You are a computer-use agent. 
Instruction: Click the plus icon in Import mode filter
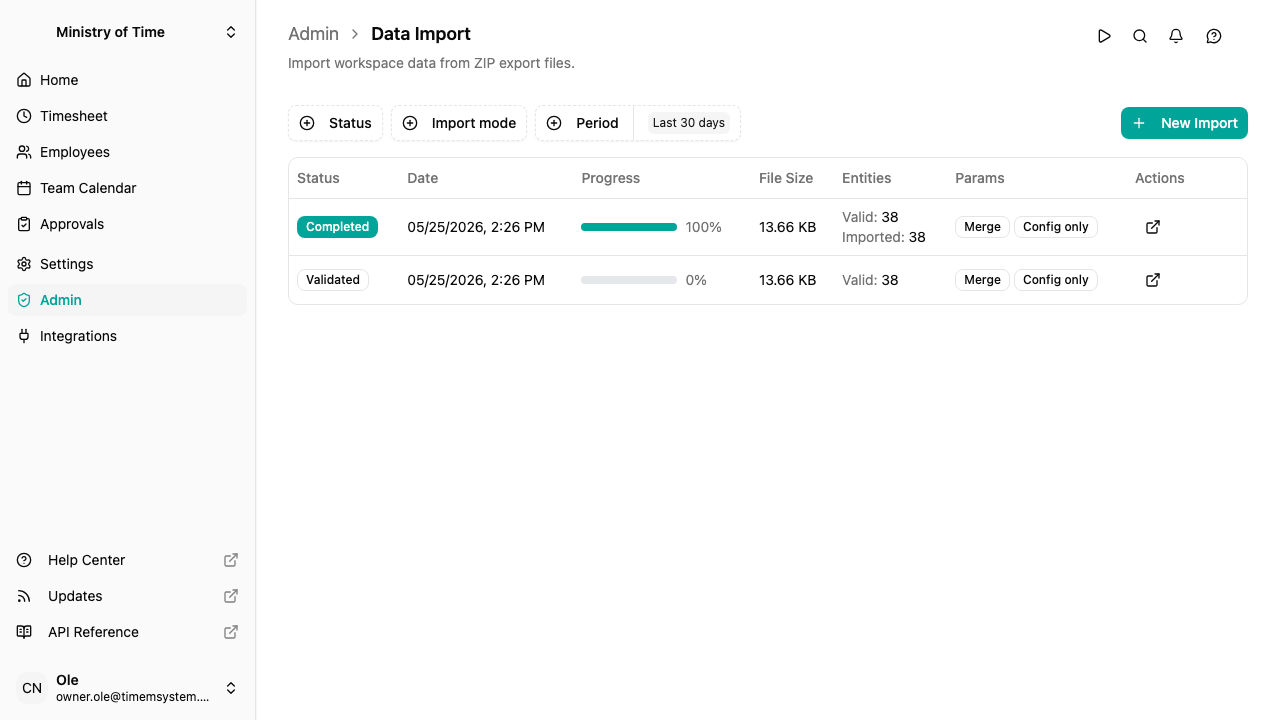[410, 123]
